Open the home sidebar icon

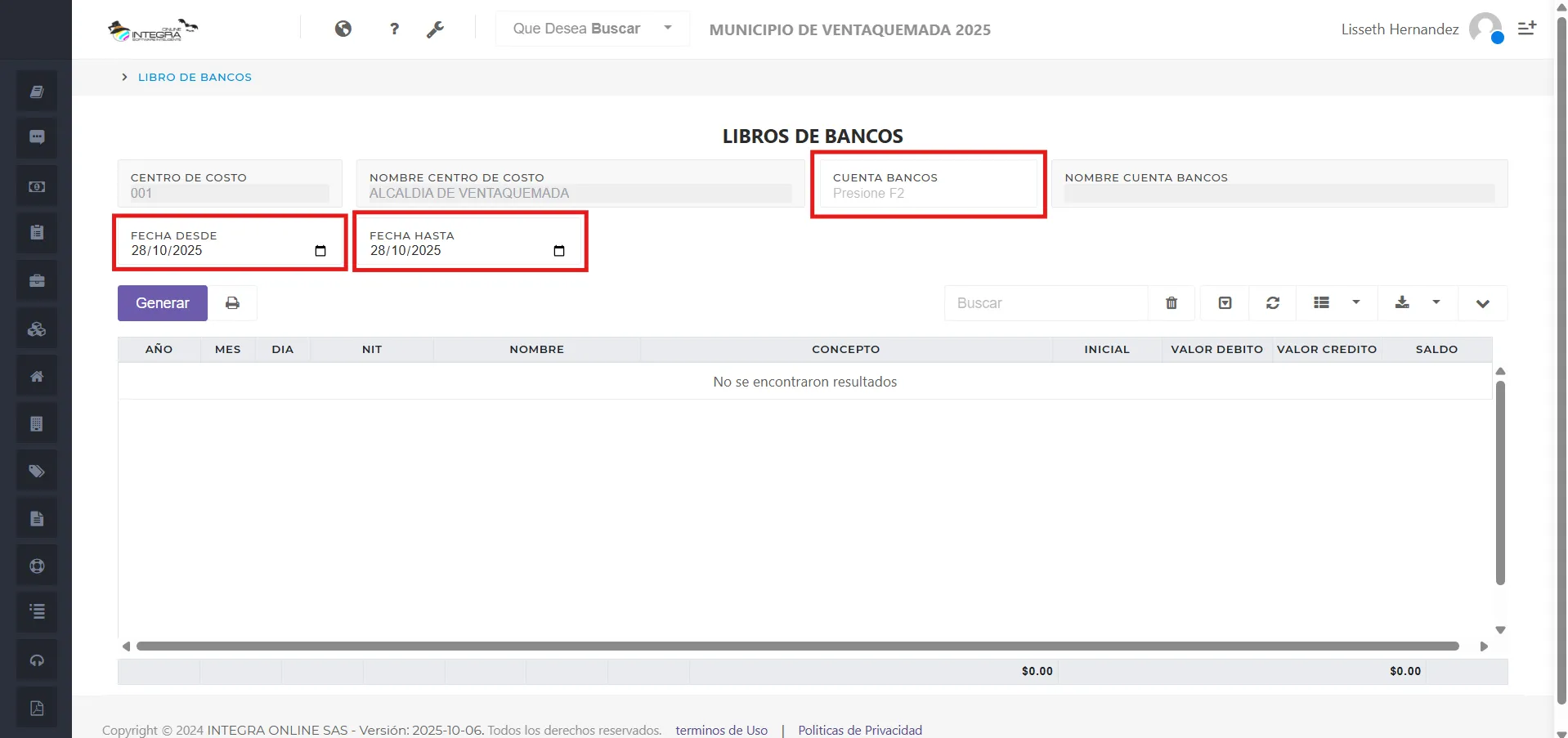coord(36,375)
